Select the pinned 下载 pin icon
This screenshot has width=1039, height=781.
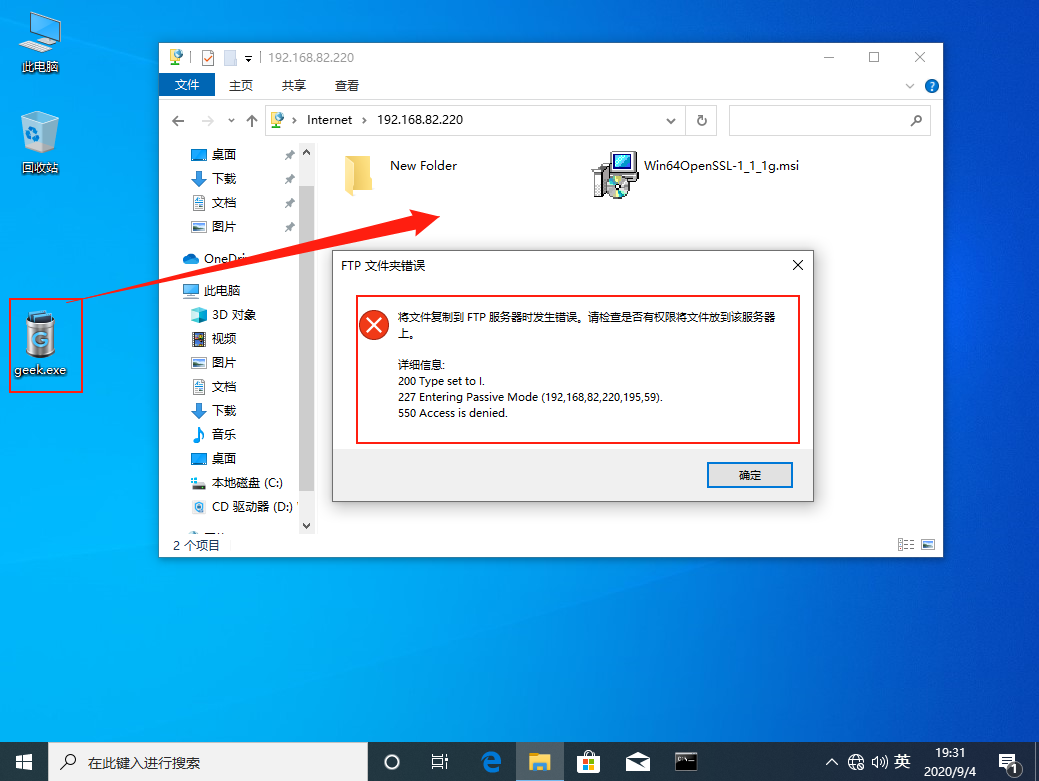[290, 179]
